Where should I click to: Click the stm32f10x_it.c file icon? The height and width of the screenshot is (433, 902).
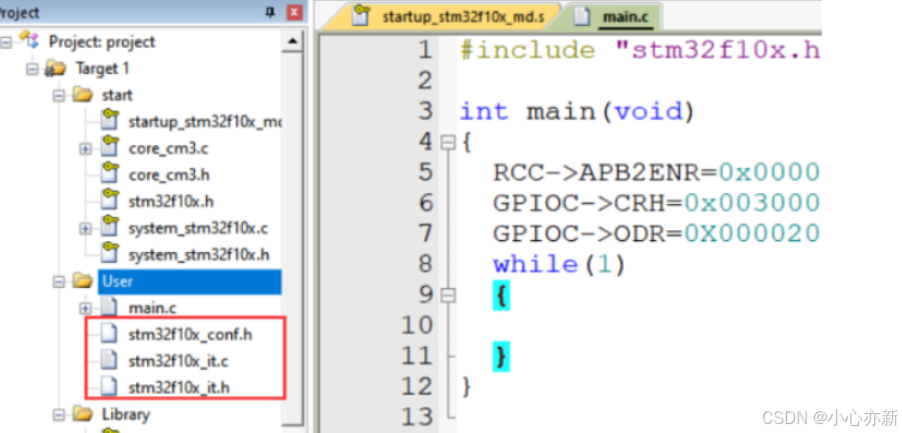pos(109,361)
